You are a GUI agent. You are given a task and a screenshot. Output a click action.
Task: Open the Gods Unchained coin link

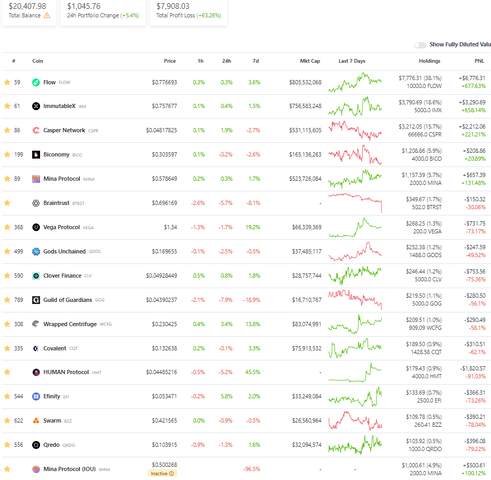point(65,252)
